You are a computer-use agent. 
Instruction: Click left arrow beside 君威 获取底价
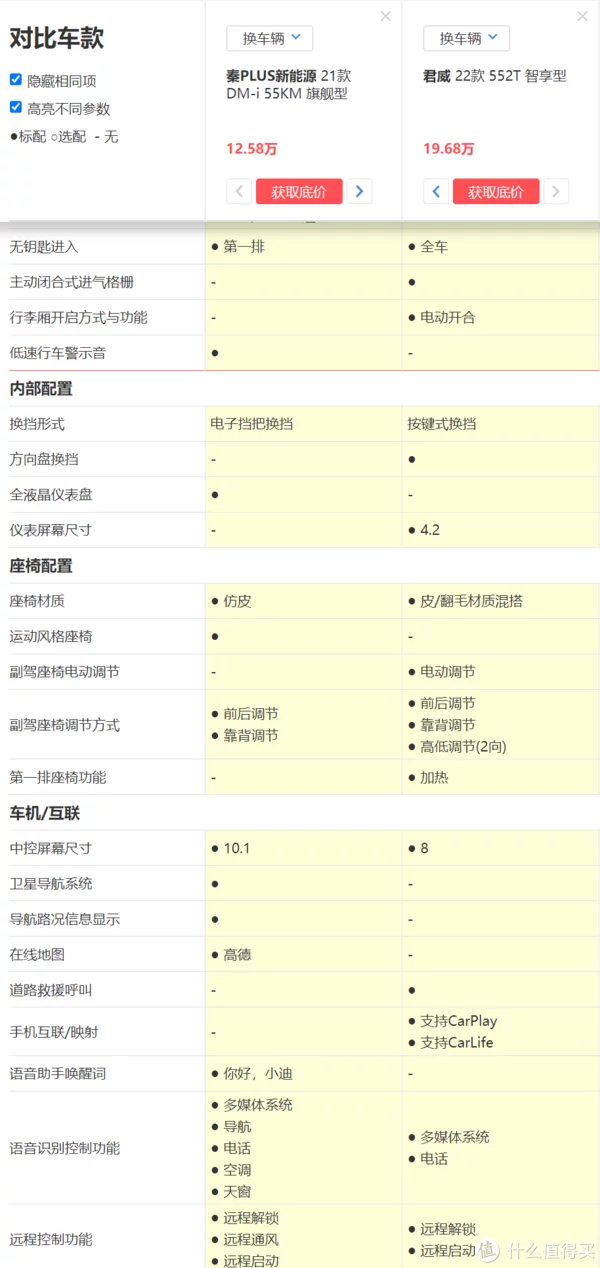436,192
